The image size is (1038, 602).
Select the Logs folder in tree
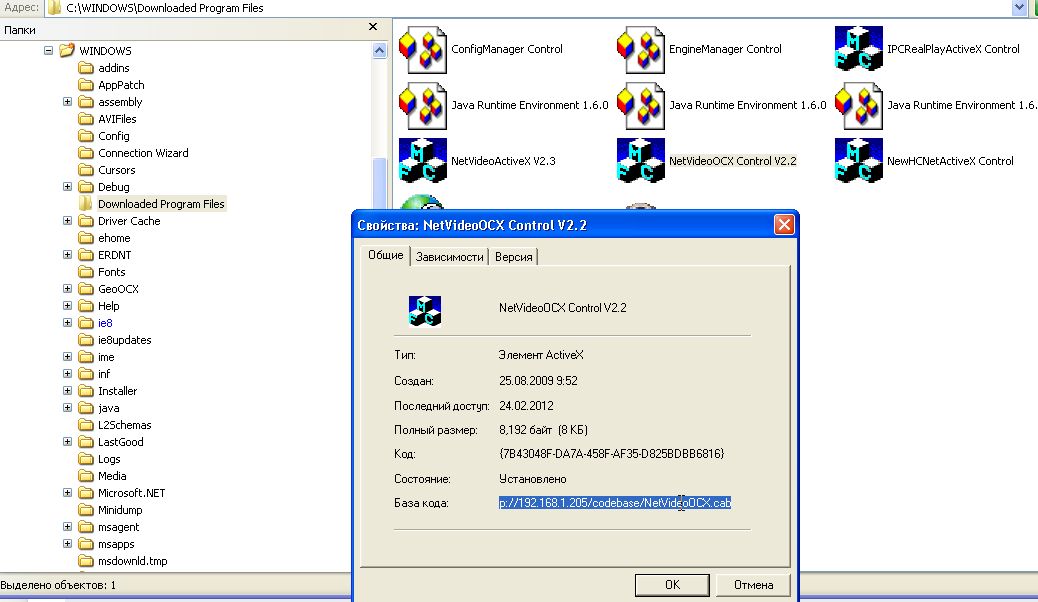click(x=109, y=459)
